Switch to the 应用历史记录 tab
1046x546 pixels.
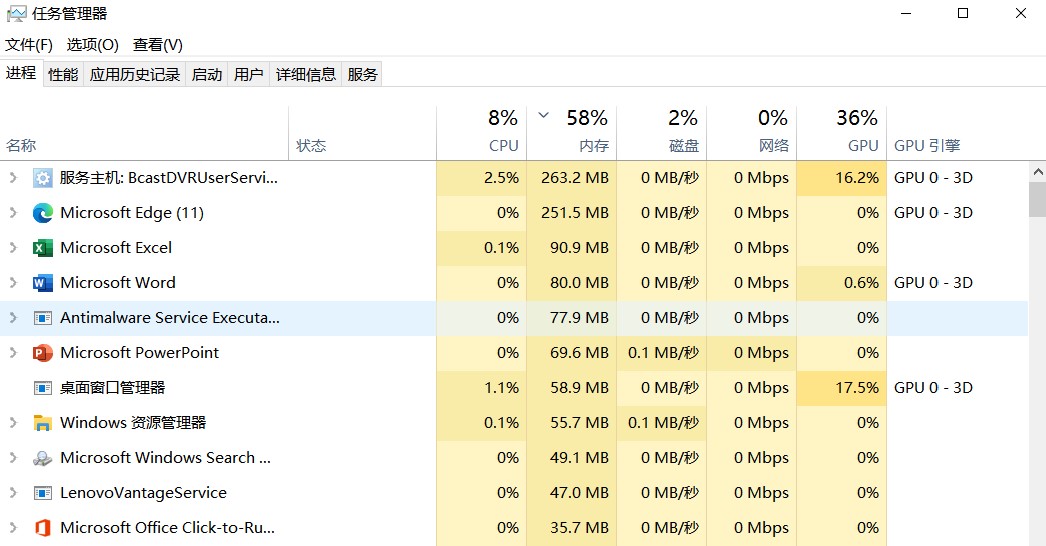point(135,74)
